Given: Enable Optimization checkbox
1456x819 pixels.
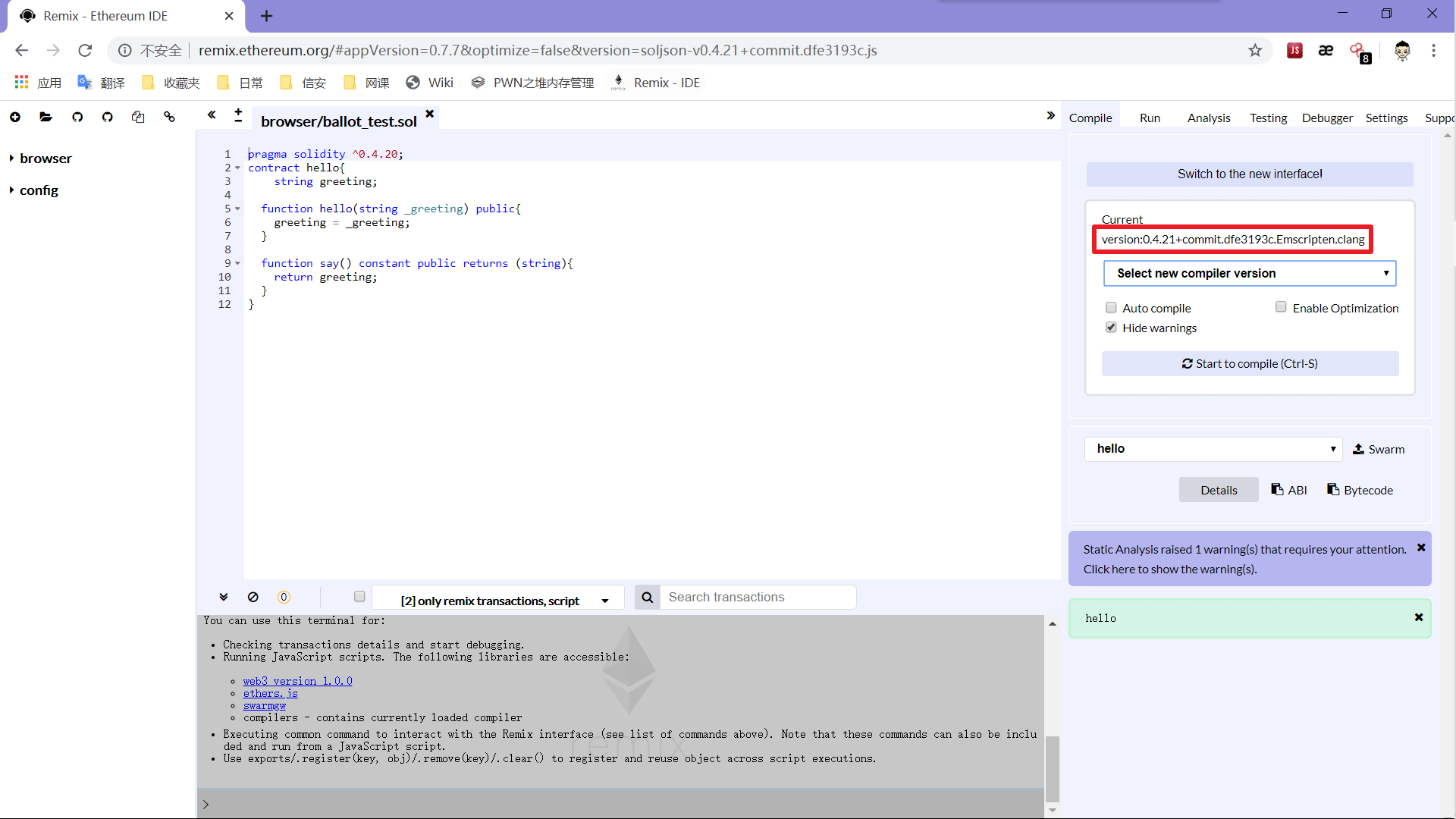Looking at the screenshot, I should point(1281,306).
